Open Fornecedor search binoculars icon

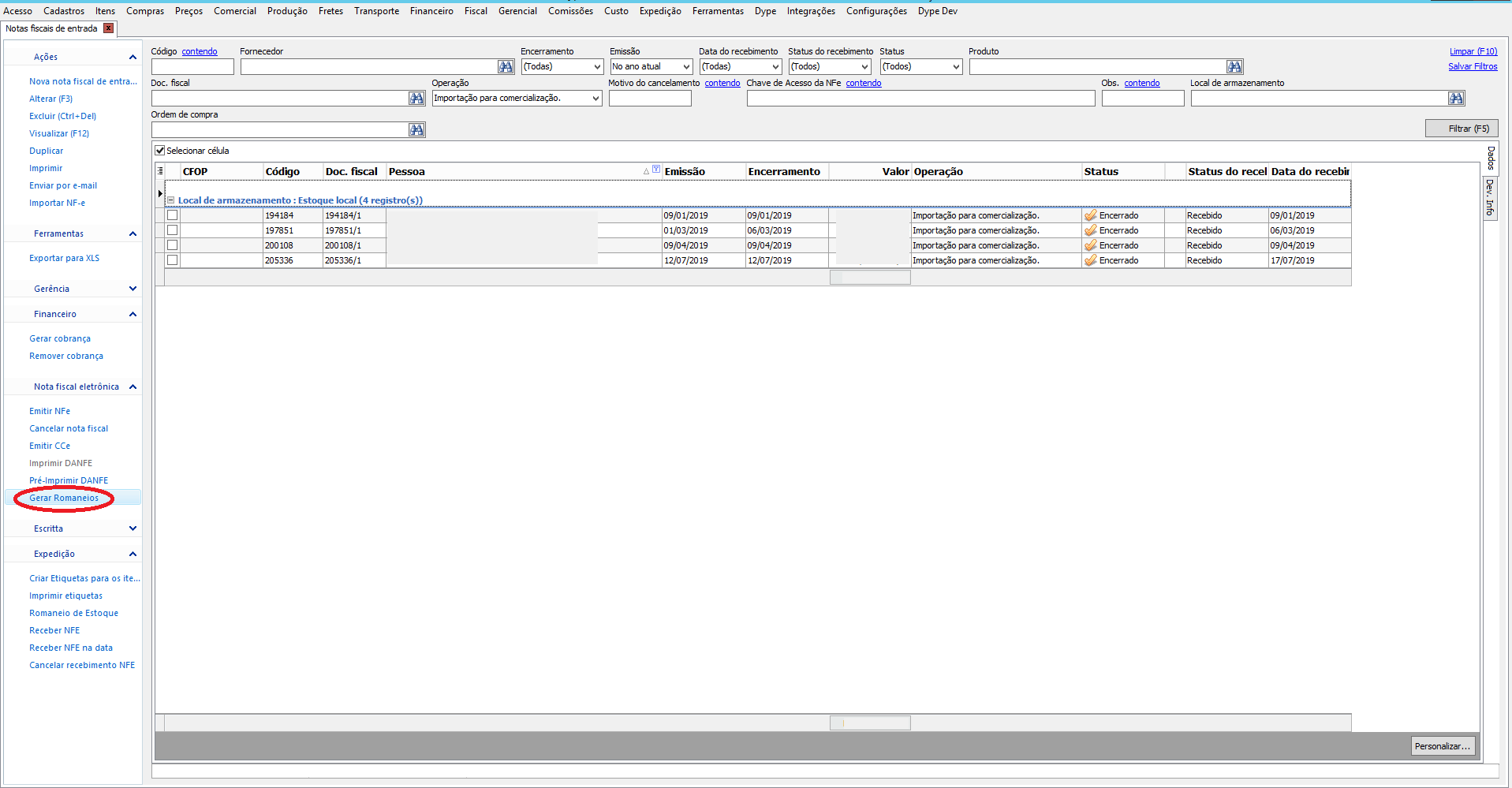506,67
